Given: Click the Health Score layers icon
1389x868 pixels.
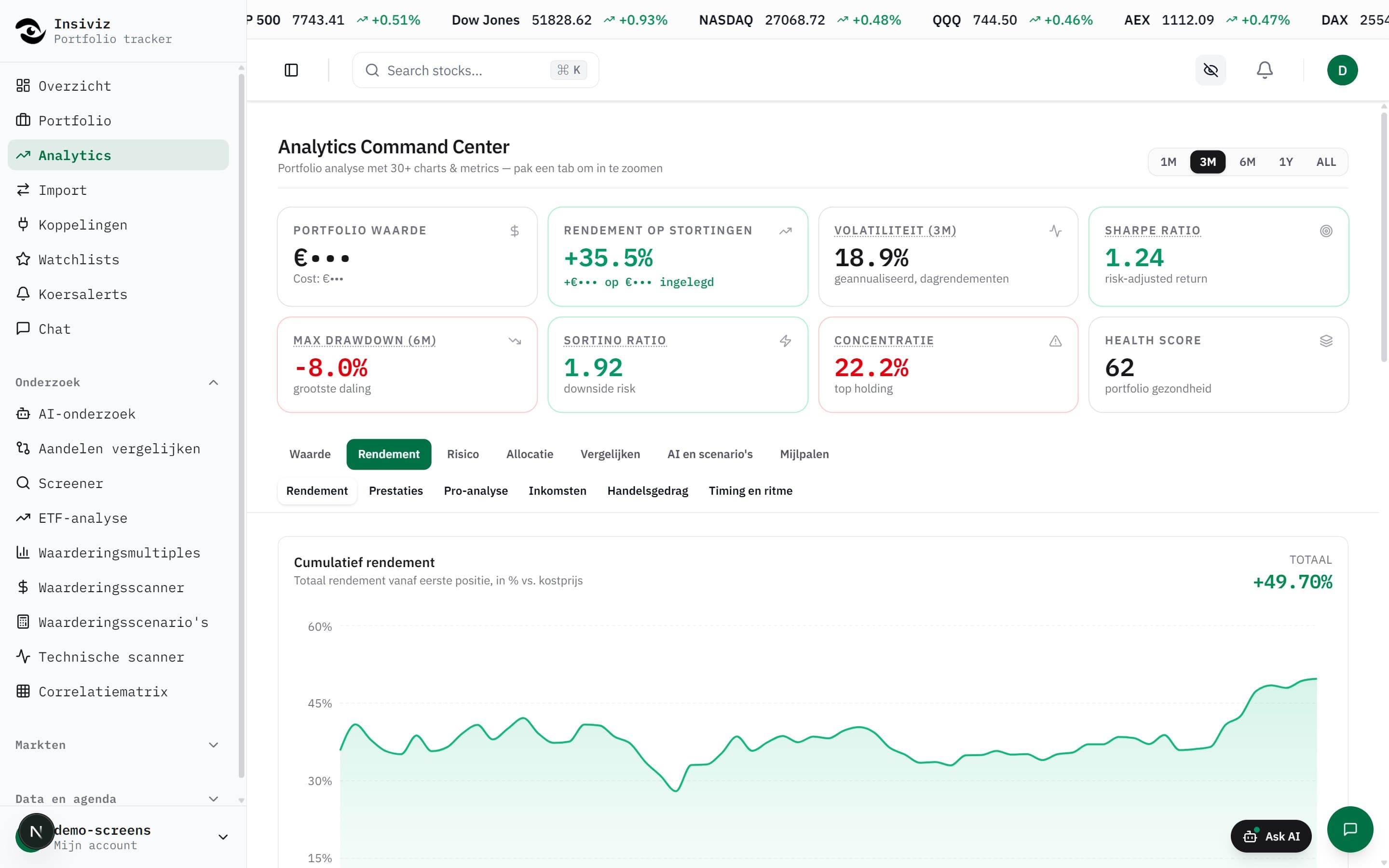Looking at the screenshot, I should pyautogui.click(x=1326, y=341).
